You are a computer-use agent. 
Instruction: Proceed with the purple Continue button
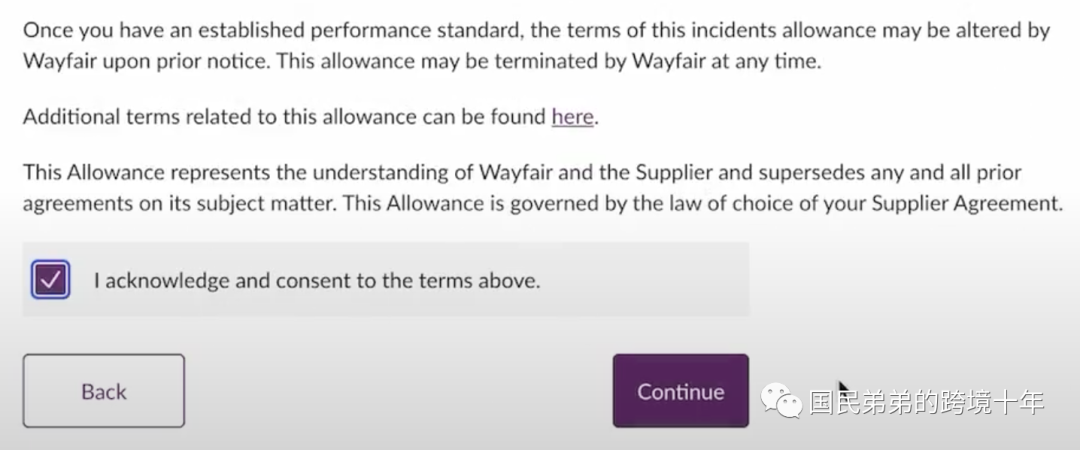click(681, 391)
